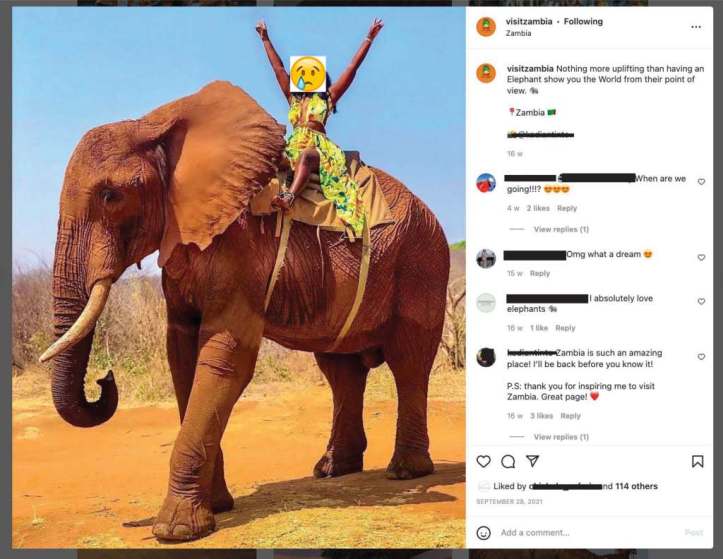Screen dimensions: 723x559
Task: Like the "I absolutely love elephants" comment
Action: [701, 300]
